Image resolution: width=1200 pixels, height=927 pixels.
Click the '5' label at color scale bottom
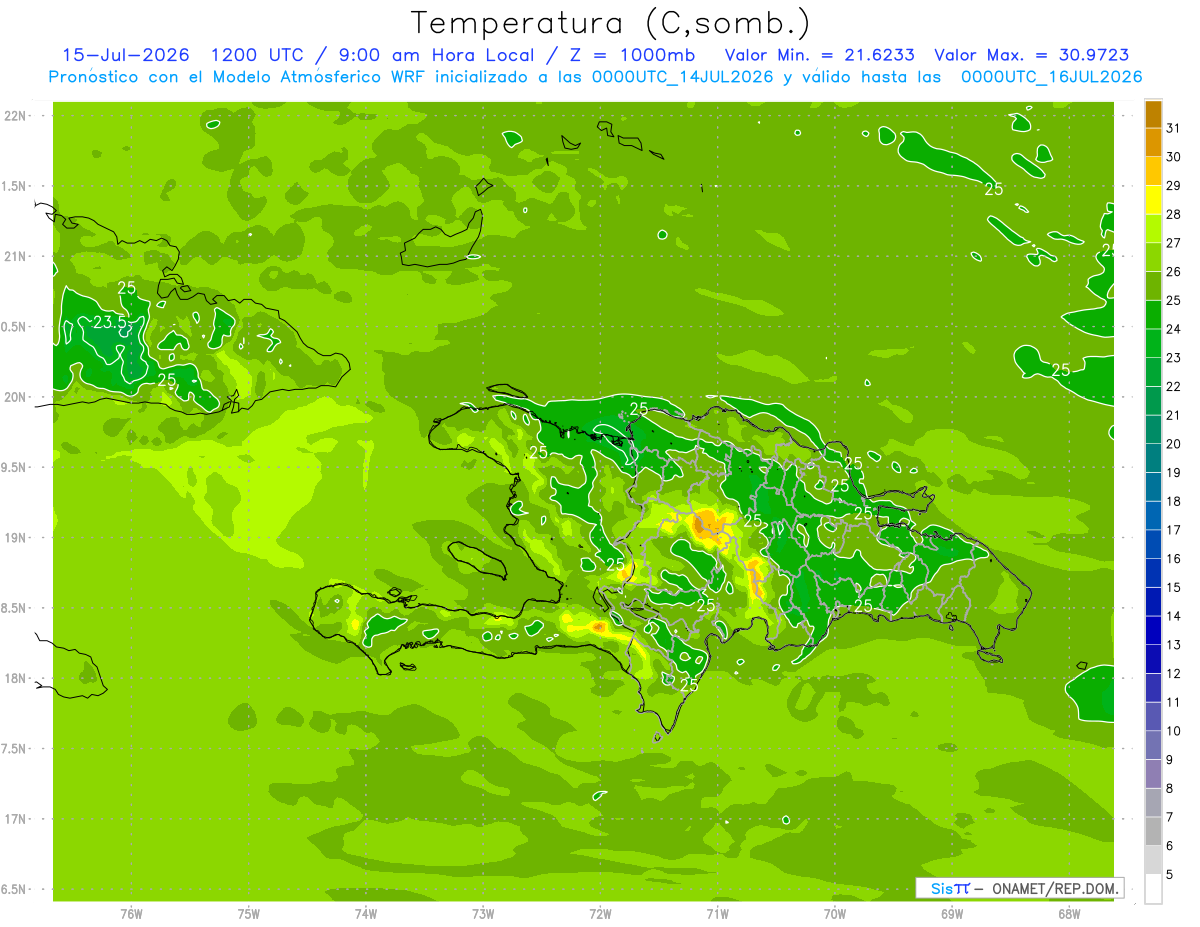tap(1169, 875)
